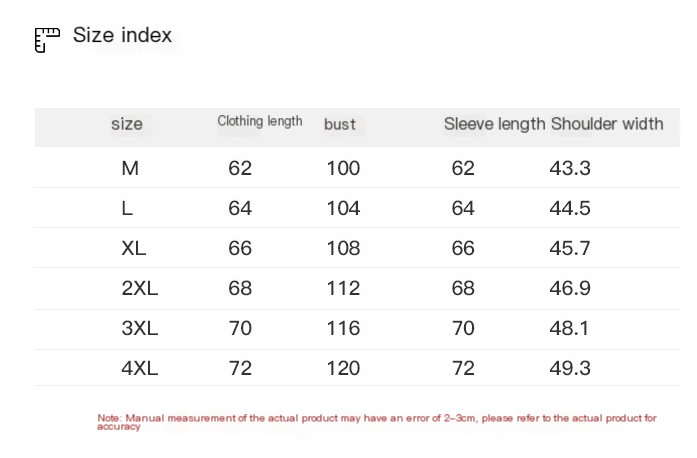The image size is (697, 458).
Task: Click the bust value 108
Action: 343,248
